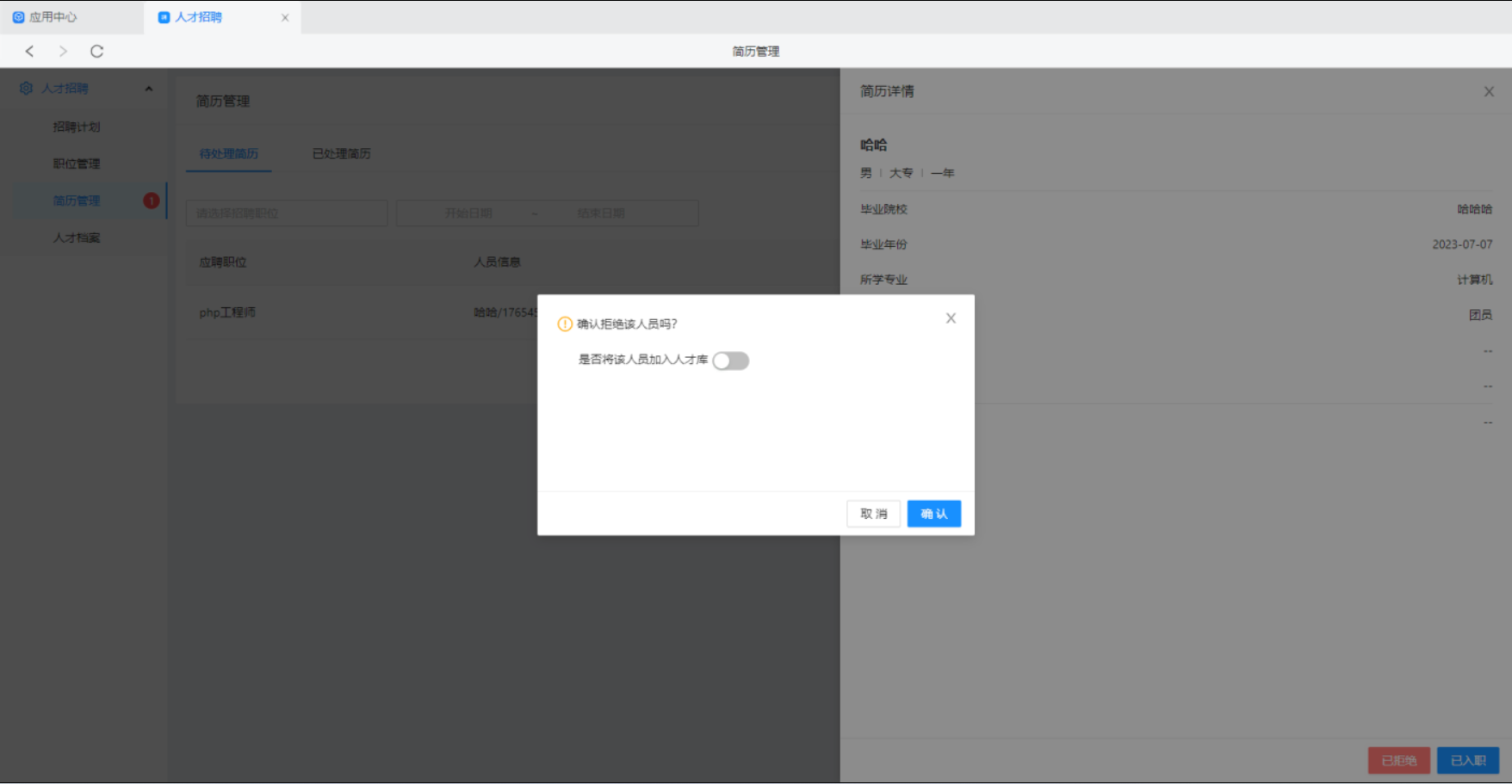Click the browser forward arrow icon

coord(63,52)
